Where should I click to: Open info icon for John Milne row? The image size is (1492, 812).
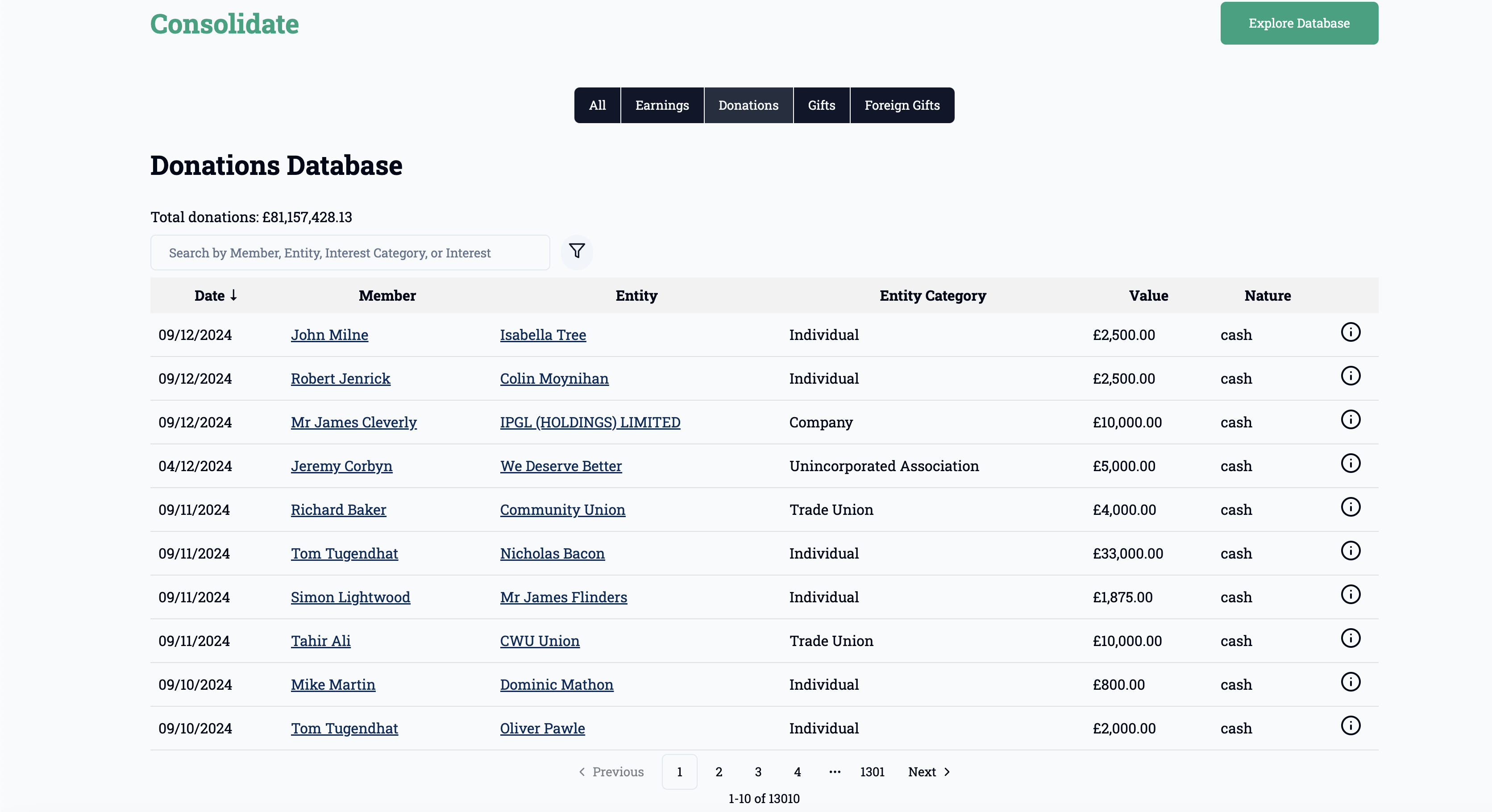click(x=1350, y=332)
